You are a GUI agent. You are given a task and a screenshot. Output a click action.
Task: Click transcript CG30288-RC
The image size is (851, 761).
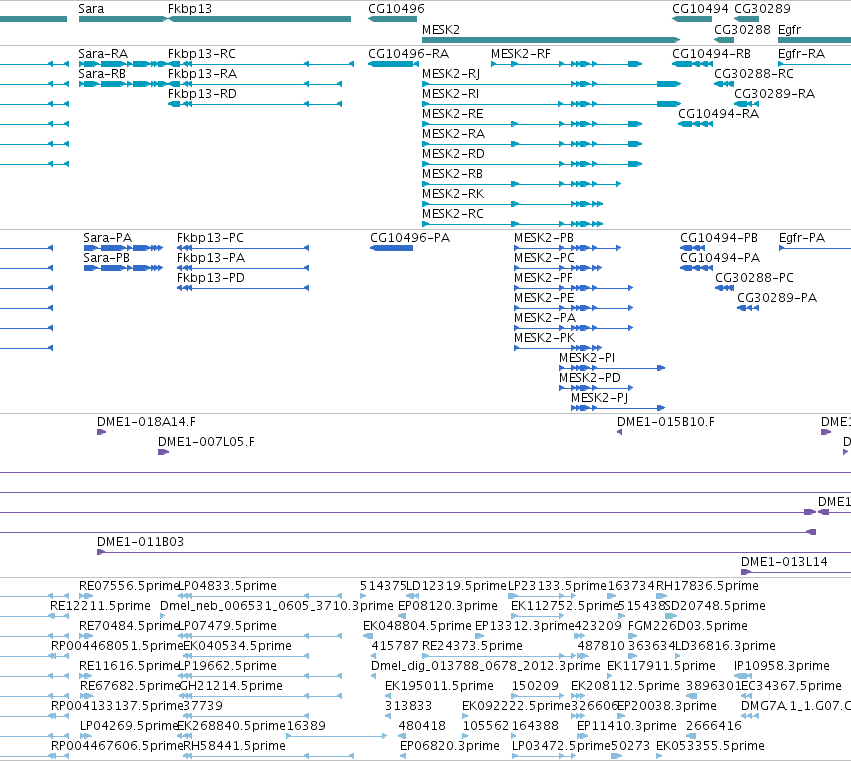click(x=754, y=74)
